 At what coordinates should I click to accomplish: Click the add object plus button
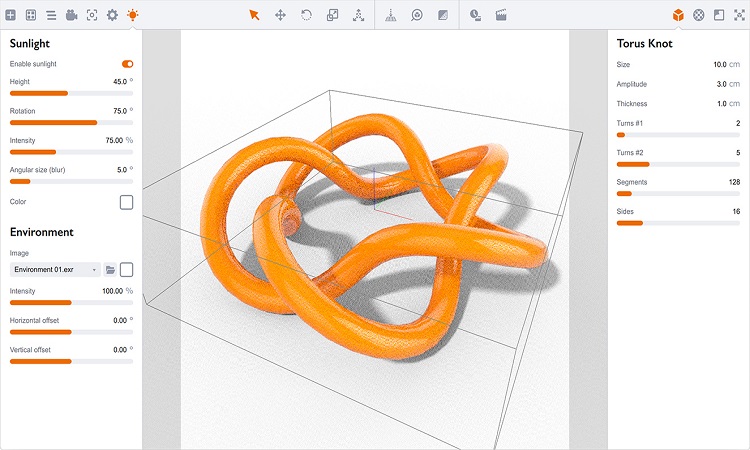coord(10,15)
